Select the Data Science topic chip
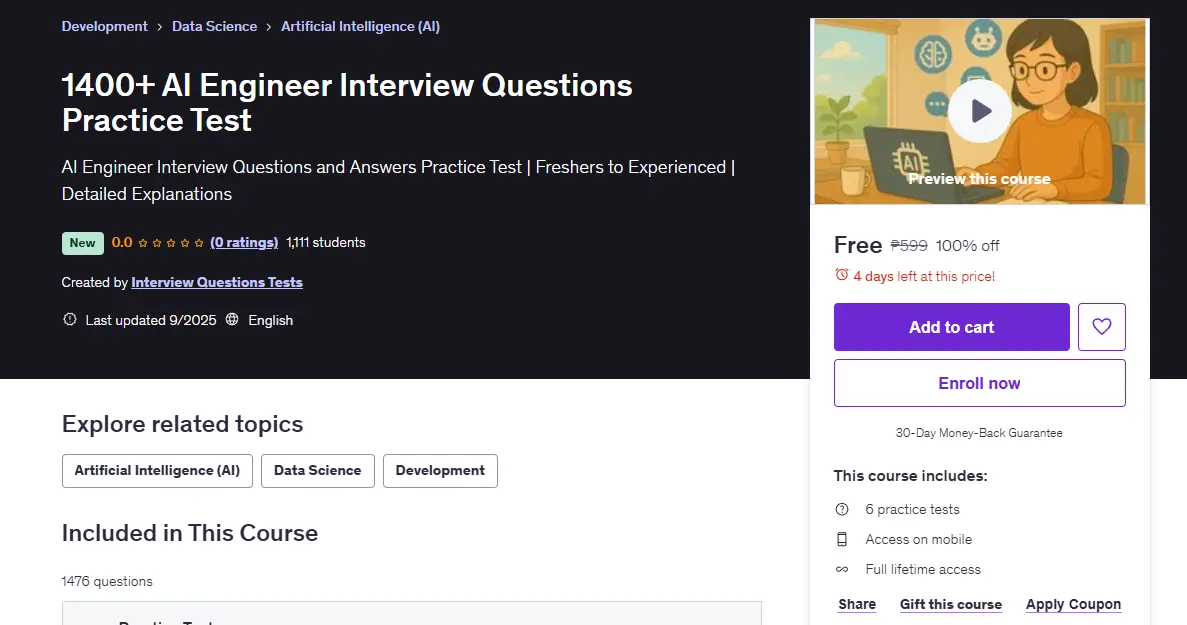This screenshot has height=625, width=1187. pyautogui.click(x=318, y=471)
